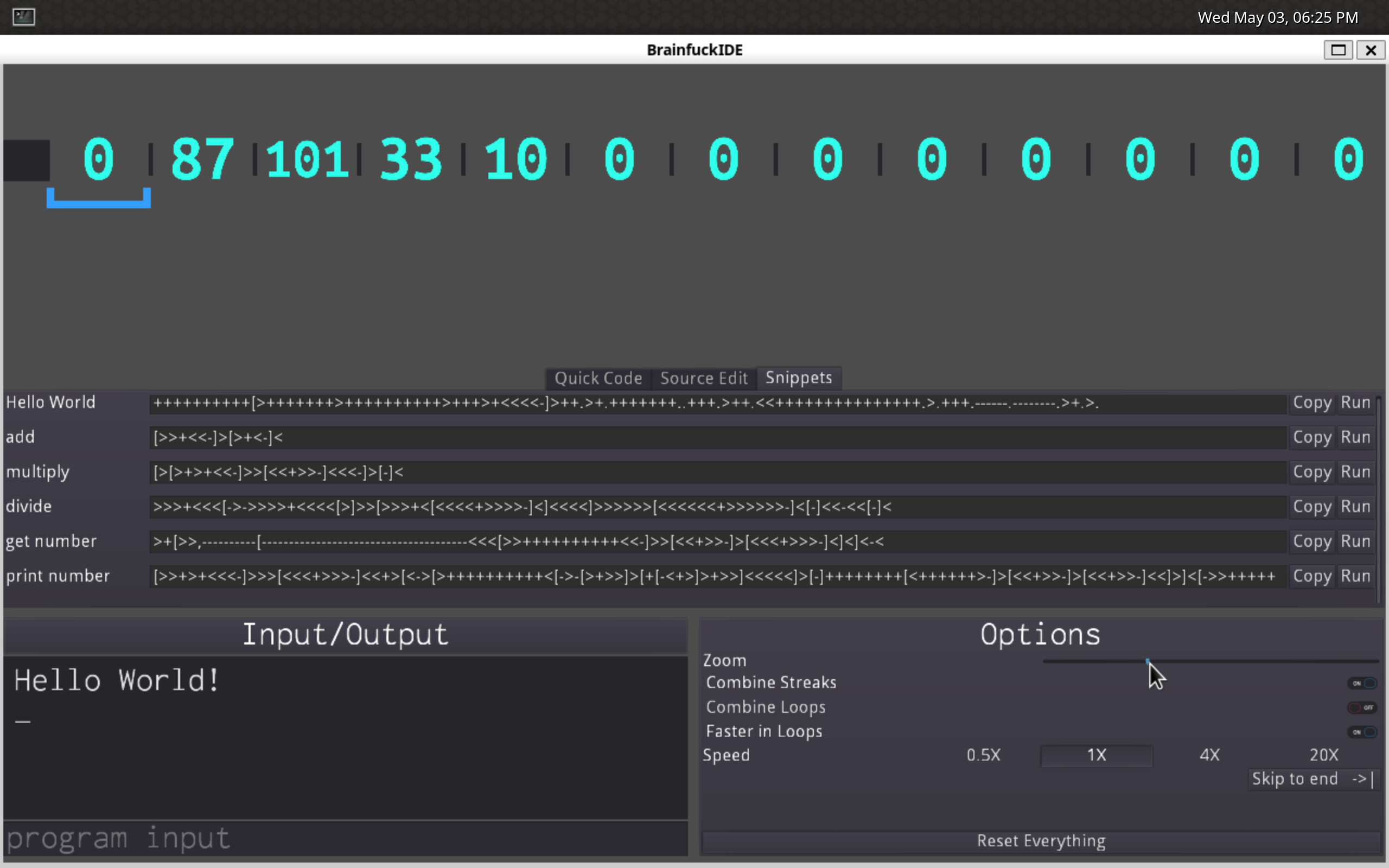Close the BrainfuckIDE window
Screen dimensions: 1389x868
pyautogui.click(x=1371, y=50)
